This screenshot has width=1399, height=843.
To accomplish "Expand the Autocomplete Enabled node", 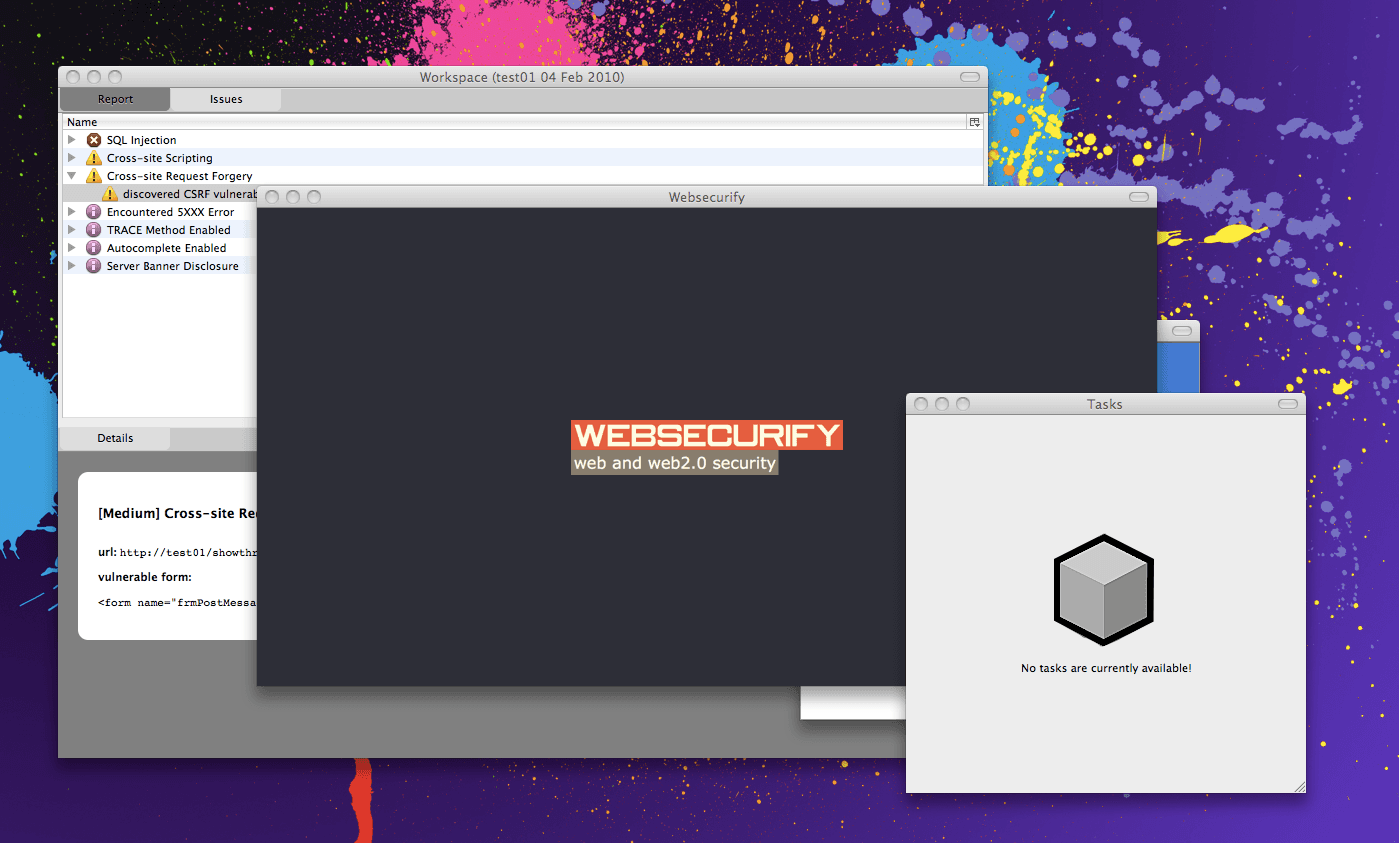I will [x=72, y=248].
